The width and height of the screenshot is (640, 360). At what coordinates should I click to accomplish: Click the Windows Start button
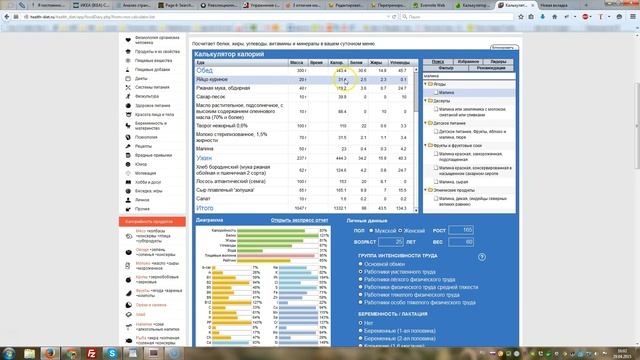pos(9,353)
